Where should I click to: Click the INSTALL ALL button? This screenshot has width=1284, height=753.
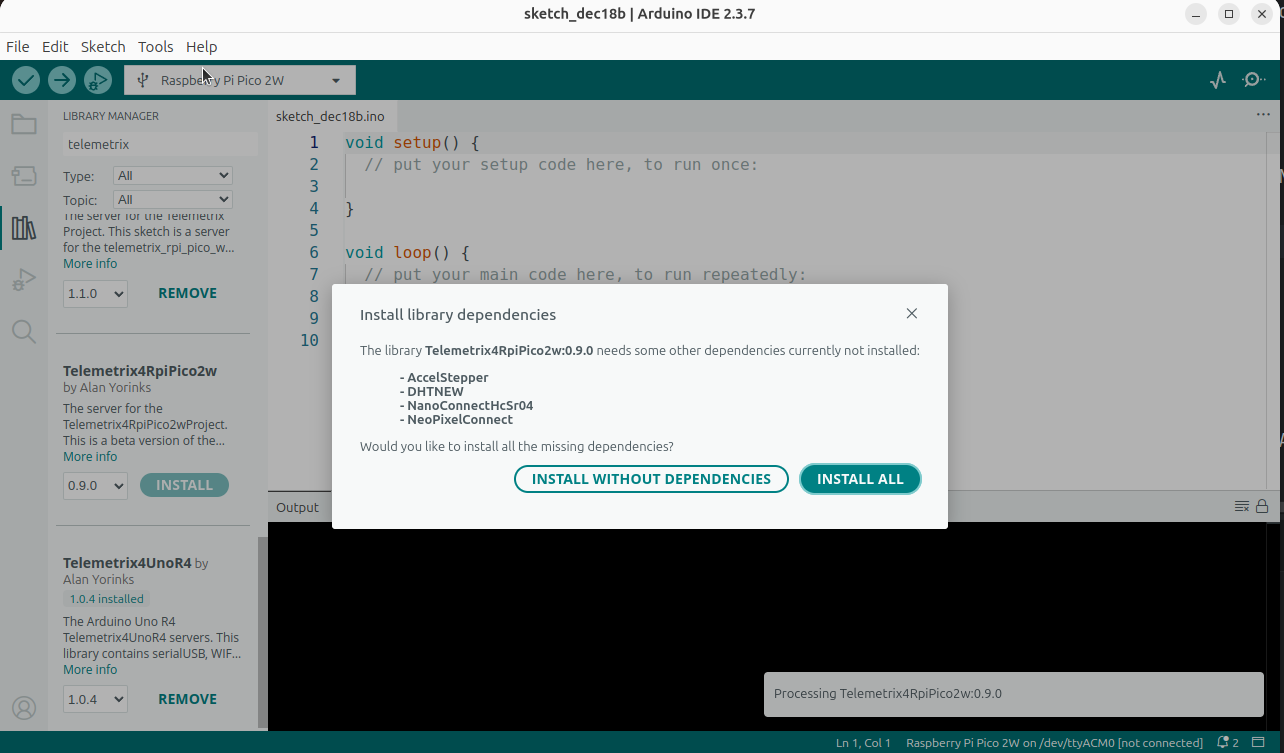click(x=860, y=479)
